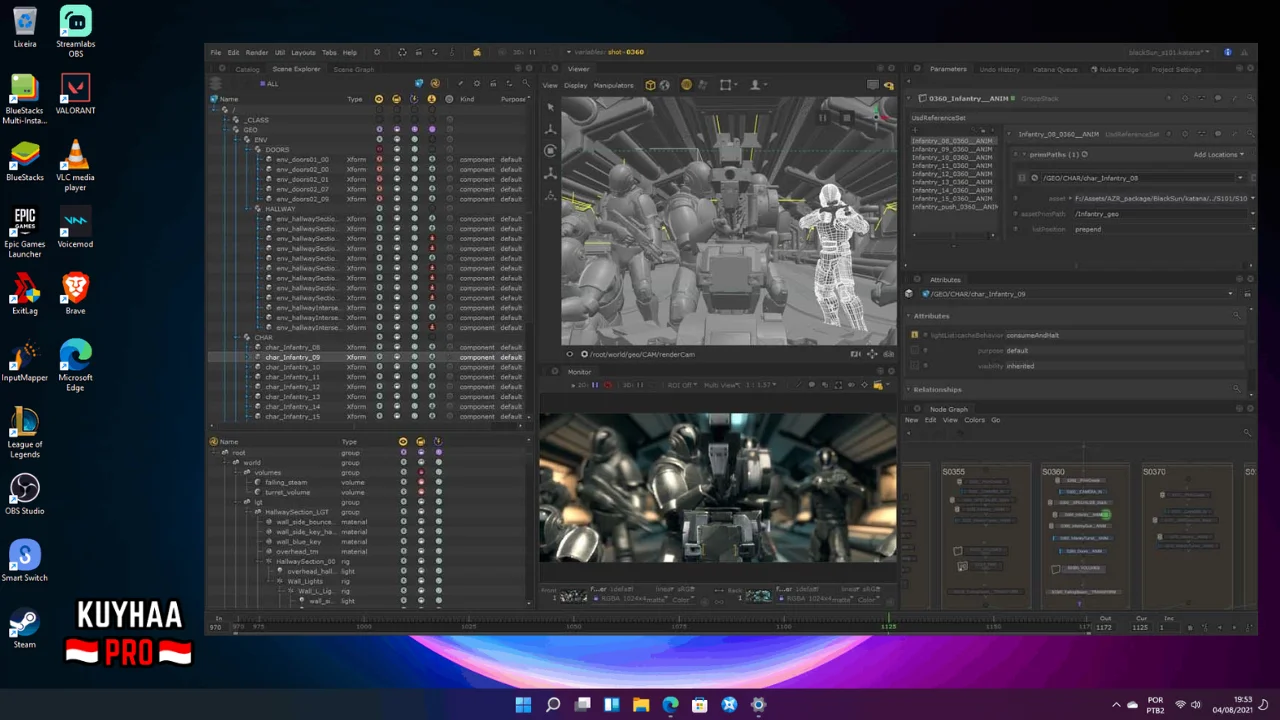Viewport: 1280px width, 720px height.
Task: Open the Multi View dropdown in Monitor
Action: pyautogui.click(x=724, y=385)
